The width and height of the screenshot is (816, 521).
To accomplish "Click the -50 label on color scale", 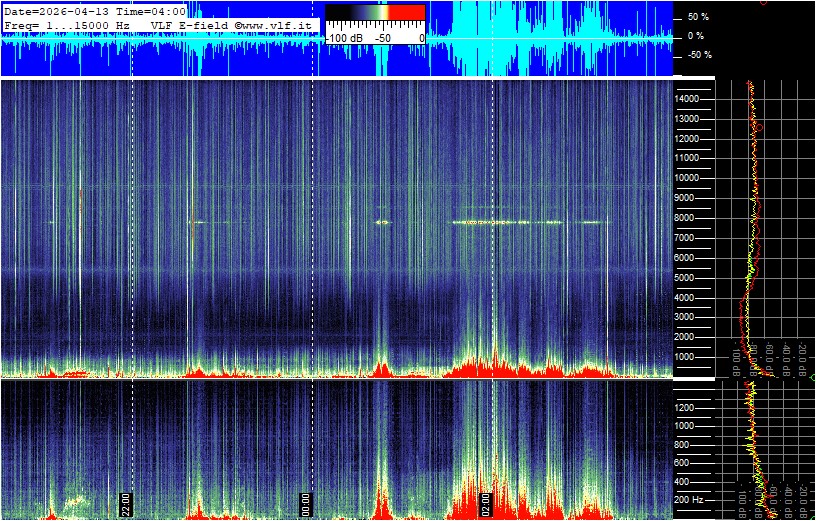I will coord(382,38).
